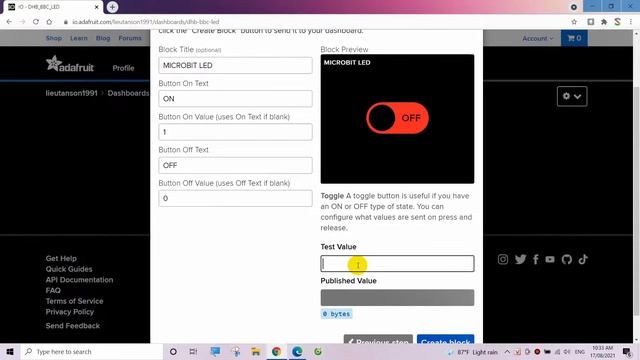The image size is (640, 360).
Task: Open Terms of Service link
Action: click(x=74, y=301)
